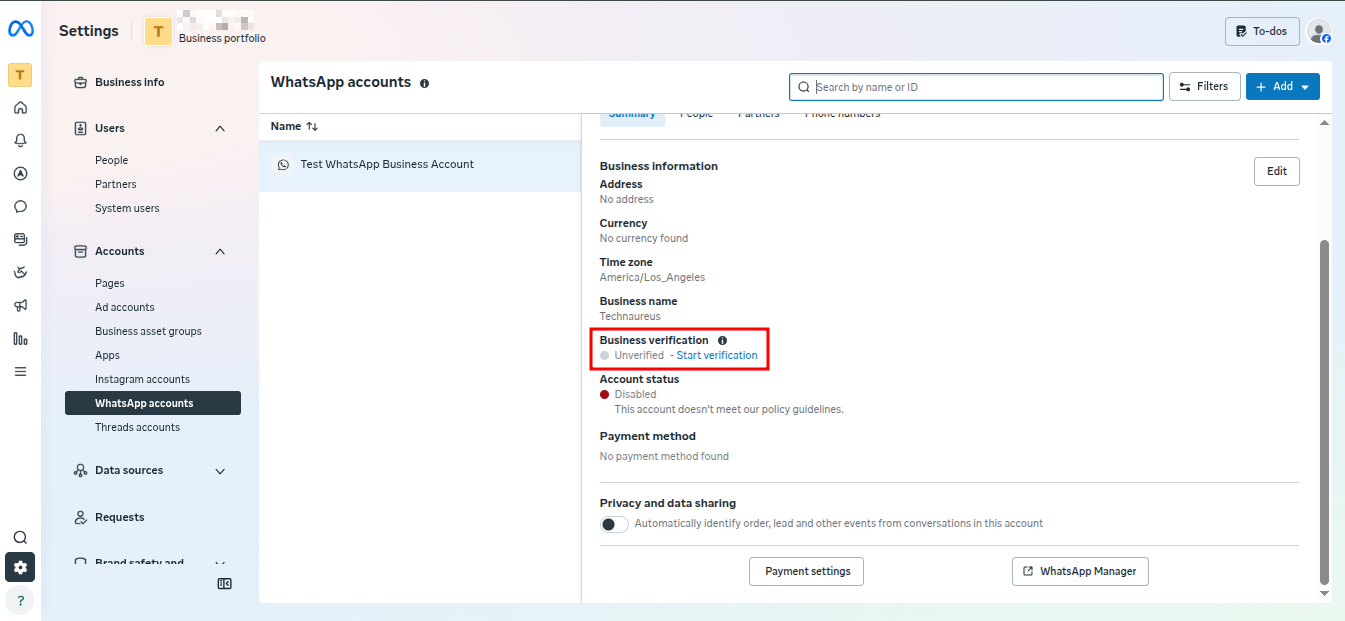Click the Start verification link
Viewport: 1345px width, 621px height.
(716, 356)
